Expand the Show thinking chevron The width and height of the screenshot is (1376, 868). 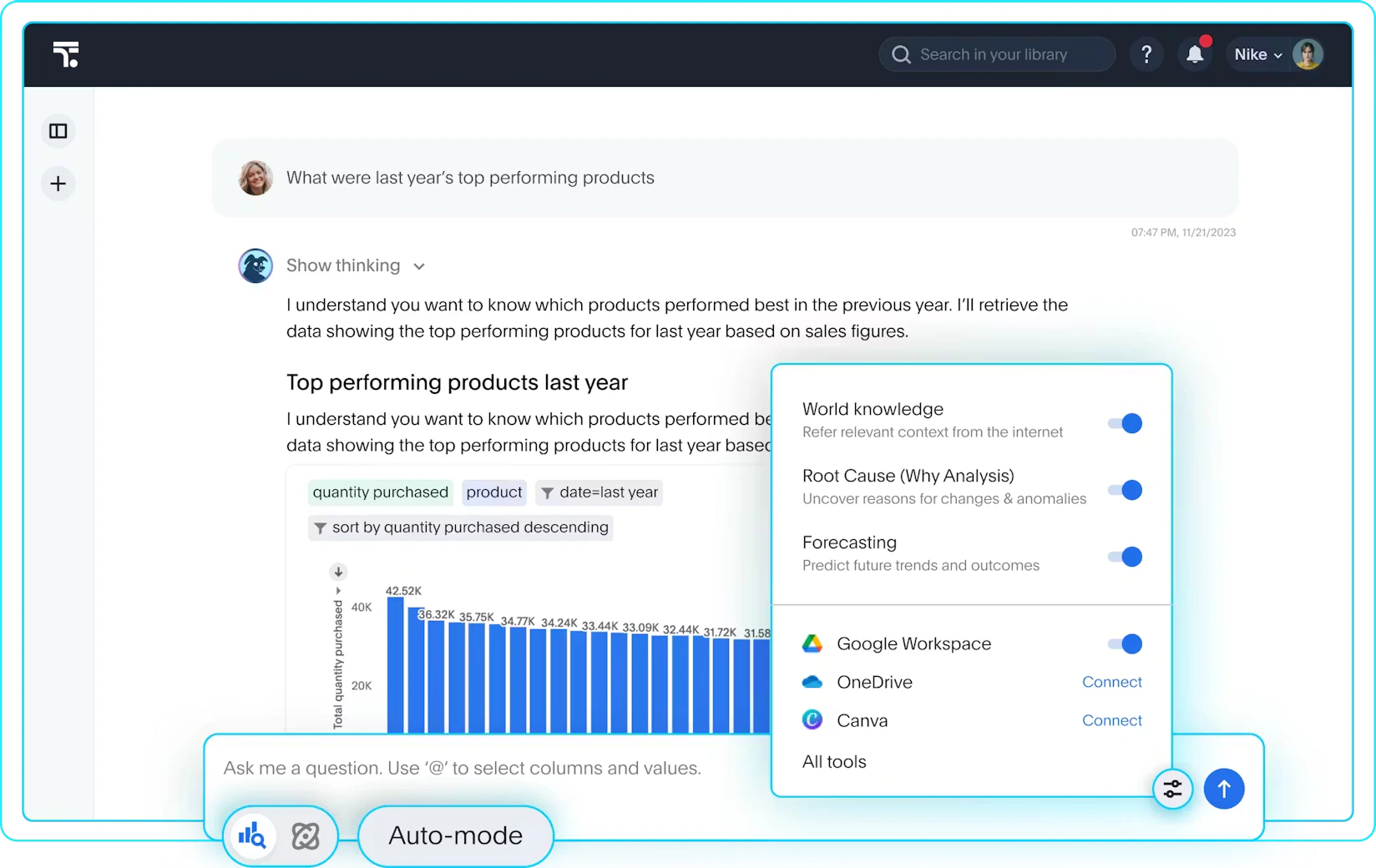tap(419, 266)
